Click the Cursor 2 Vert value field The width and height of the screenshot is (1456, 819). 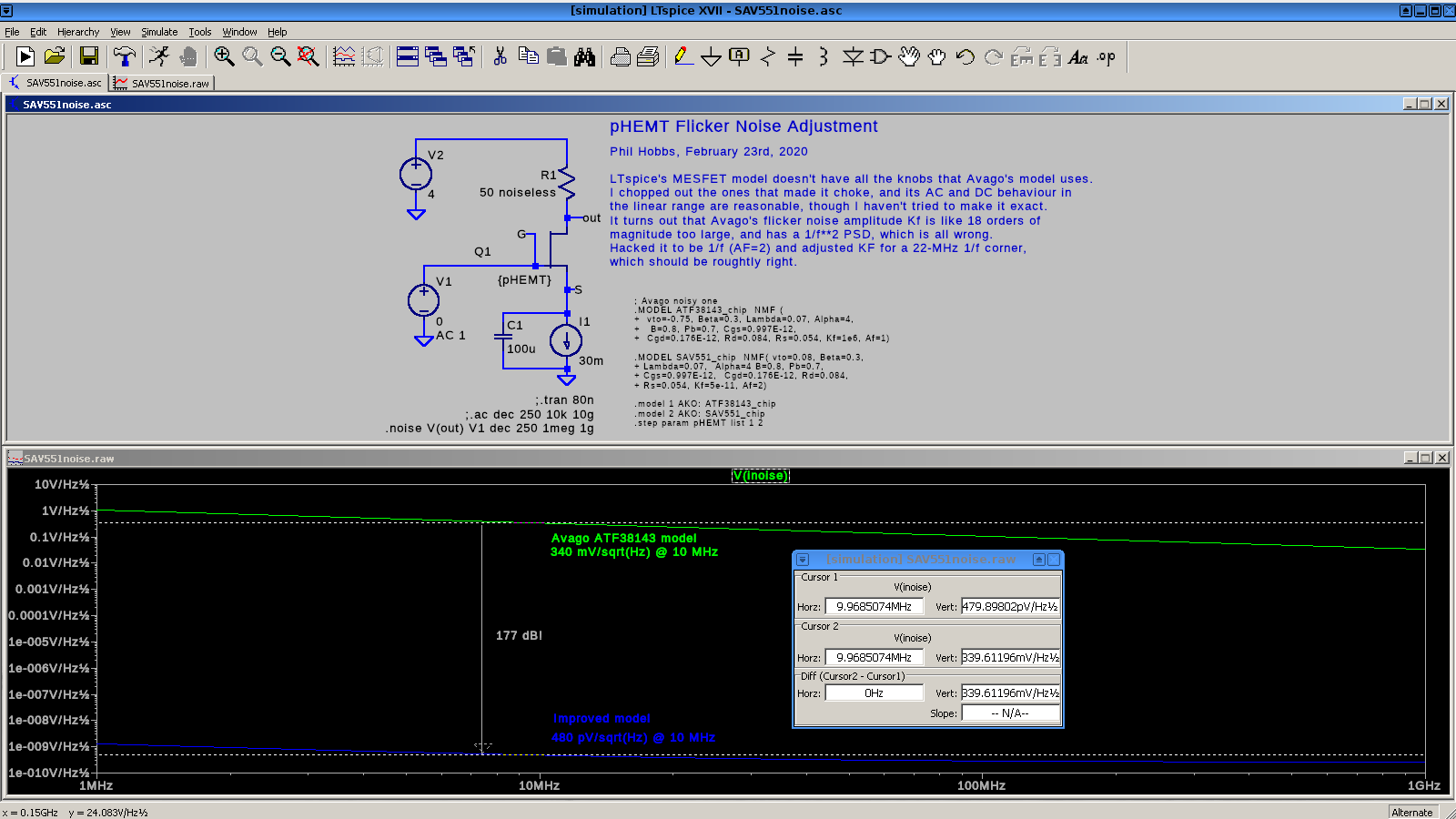(x=1010, y=657)
